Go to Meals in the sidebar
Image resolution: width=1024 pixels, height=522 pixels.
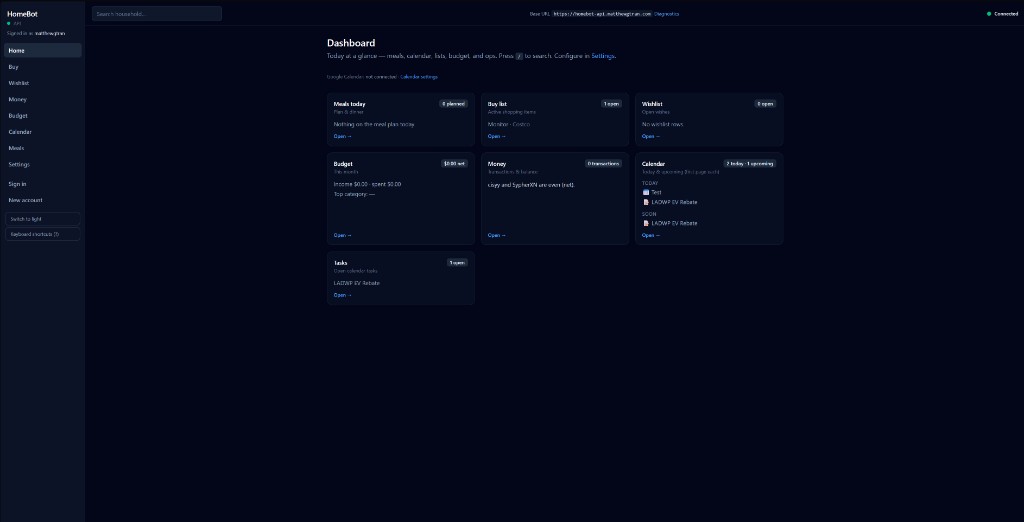coord(43,148)
